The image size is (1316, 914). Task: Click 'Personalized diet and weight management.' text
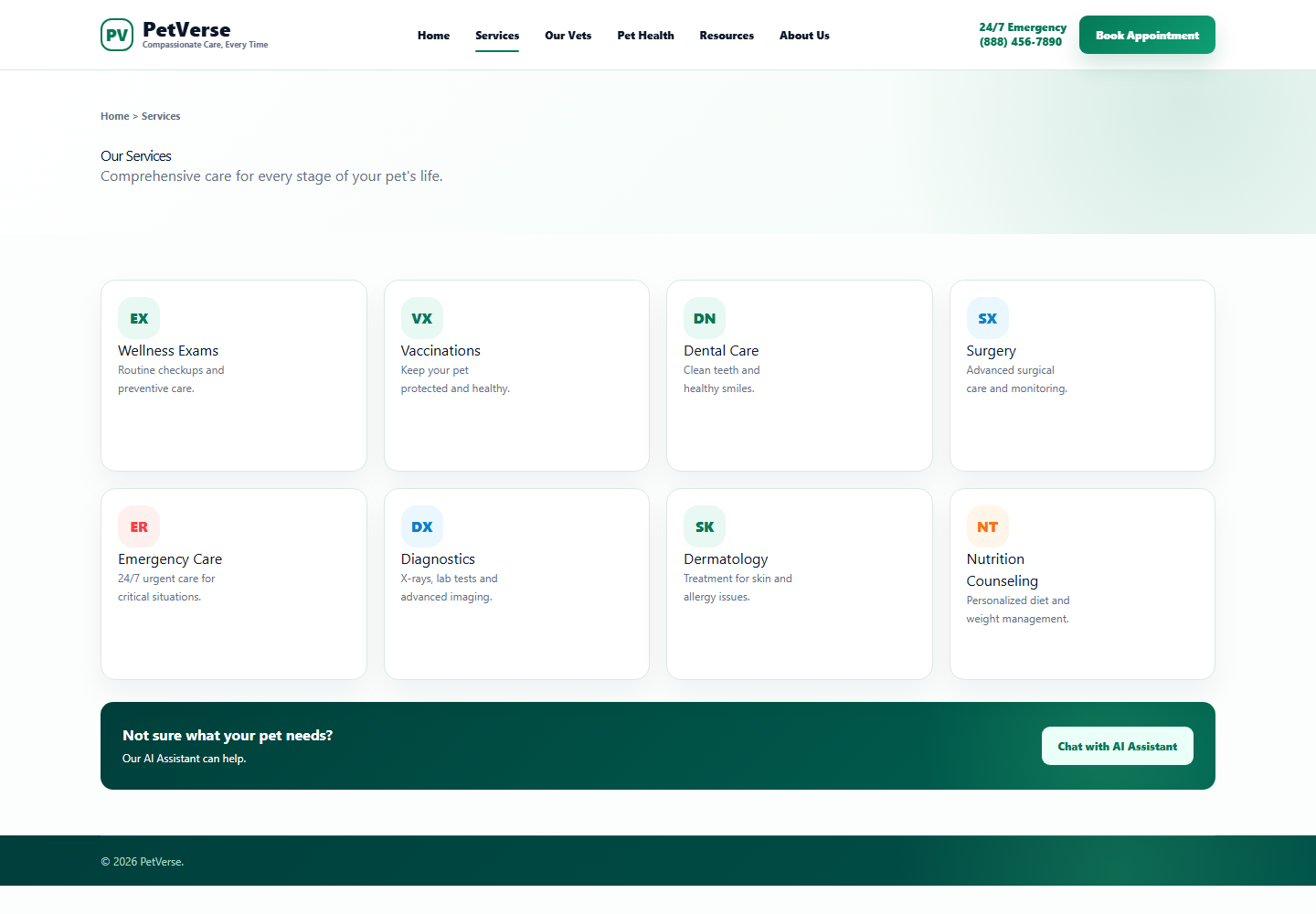pyautogui.click(x=1018, y=610)
